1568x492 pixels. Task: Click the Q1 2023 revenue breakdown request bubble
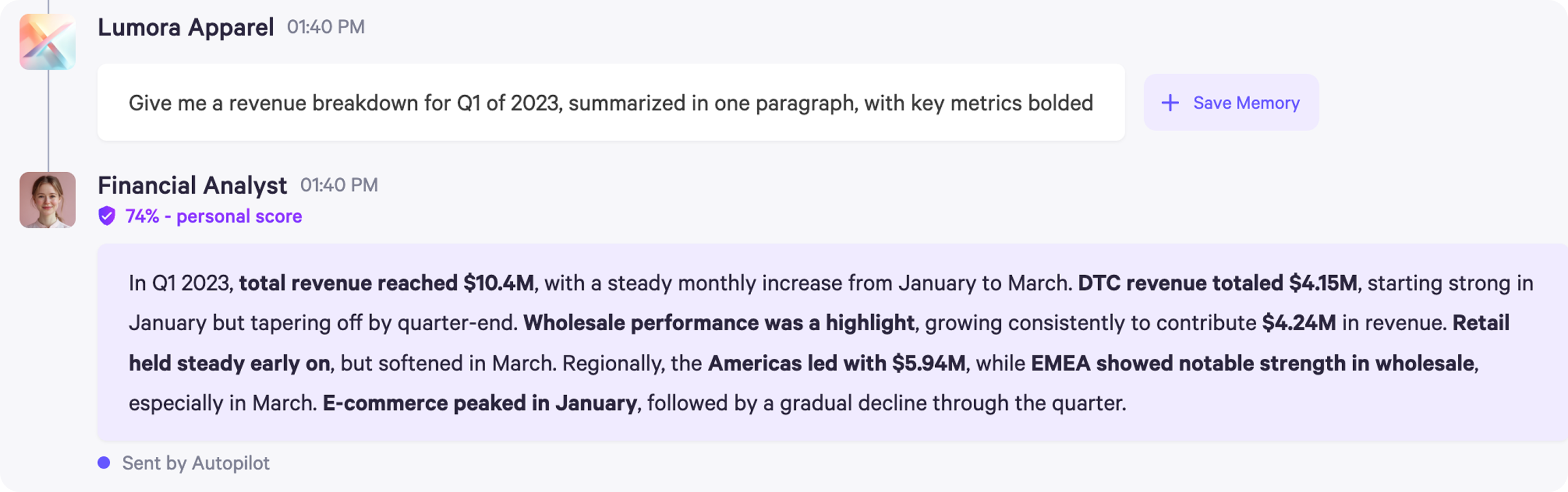(611, 103)
